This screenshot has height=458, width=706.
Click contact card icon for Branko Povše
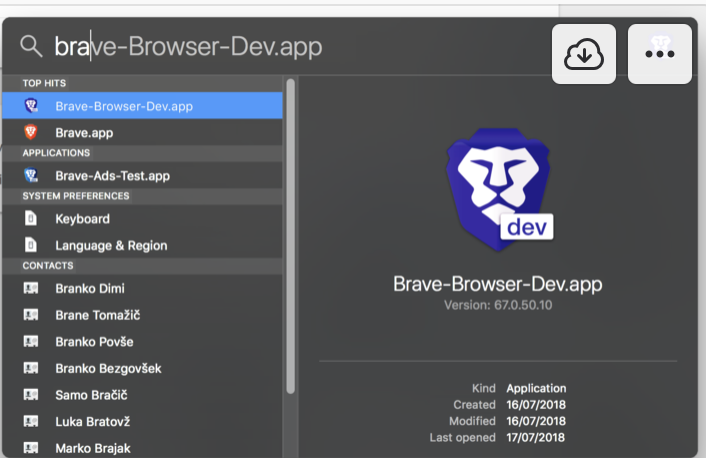[31, 341]
